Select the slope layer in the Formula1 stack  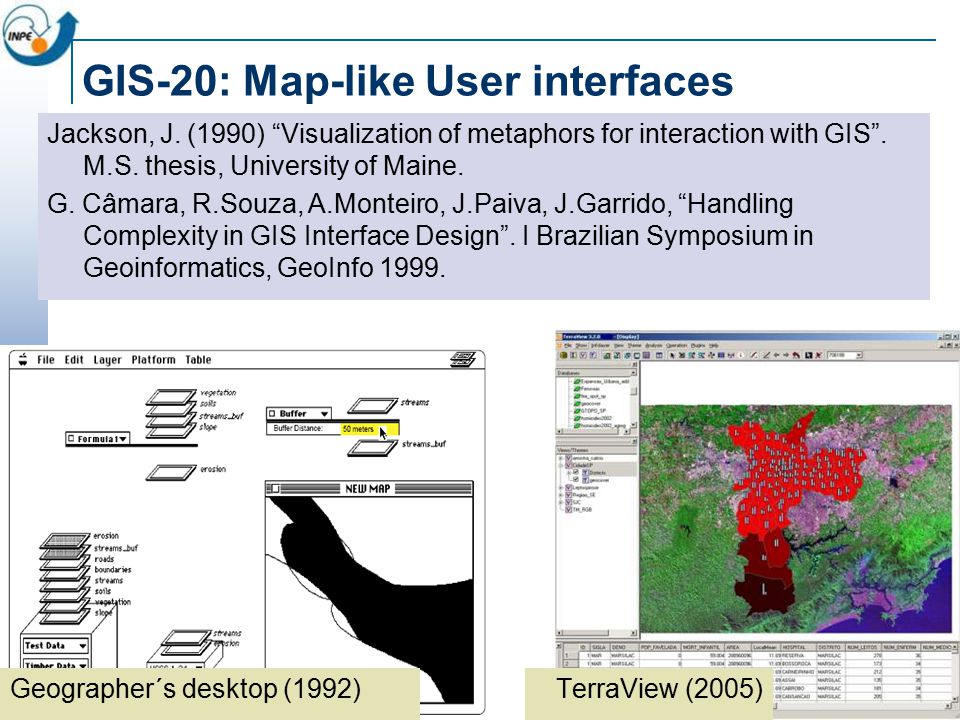(171, 431)
